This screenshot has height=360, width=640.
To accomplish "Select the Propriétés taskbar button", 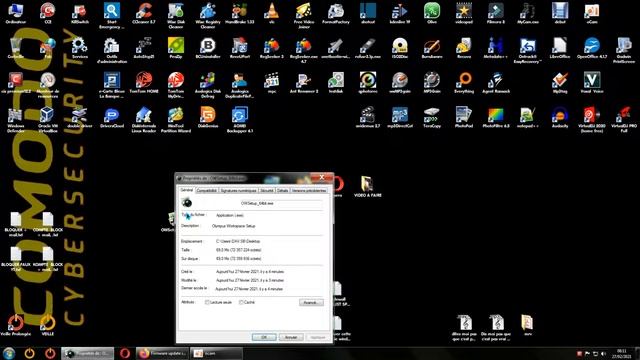I will tap(87, 353).
